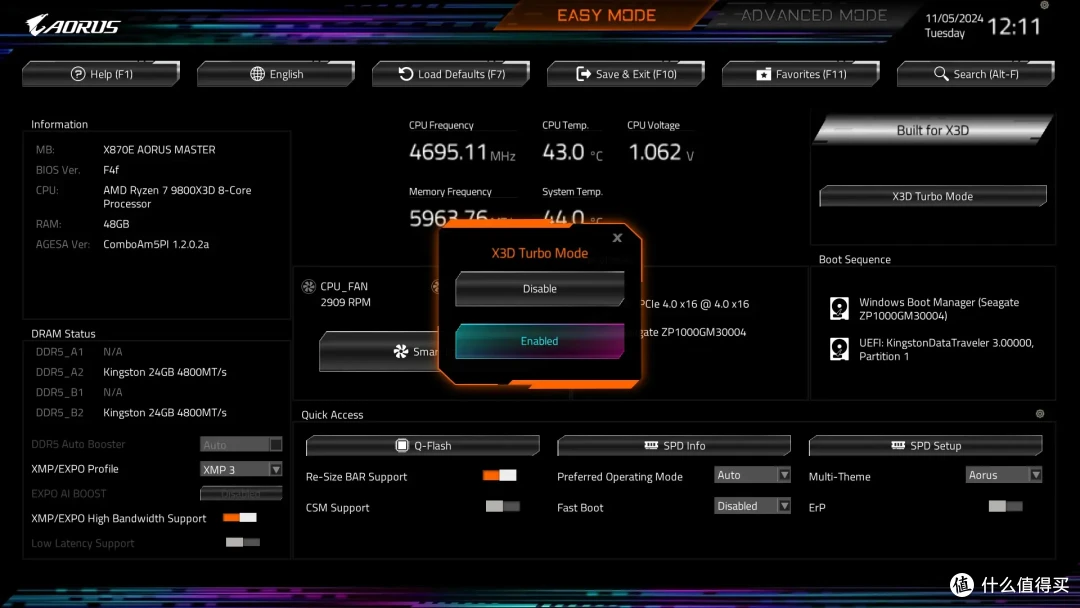Click ComboAm5PI 1.2.0.2a AGESA version
Viewport: 1080px width, 608px height.
point(156,244)
